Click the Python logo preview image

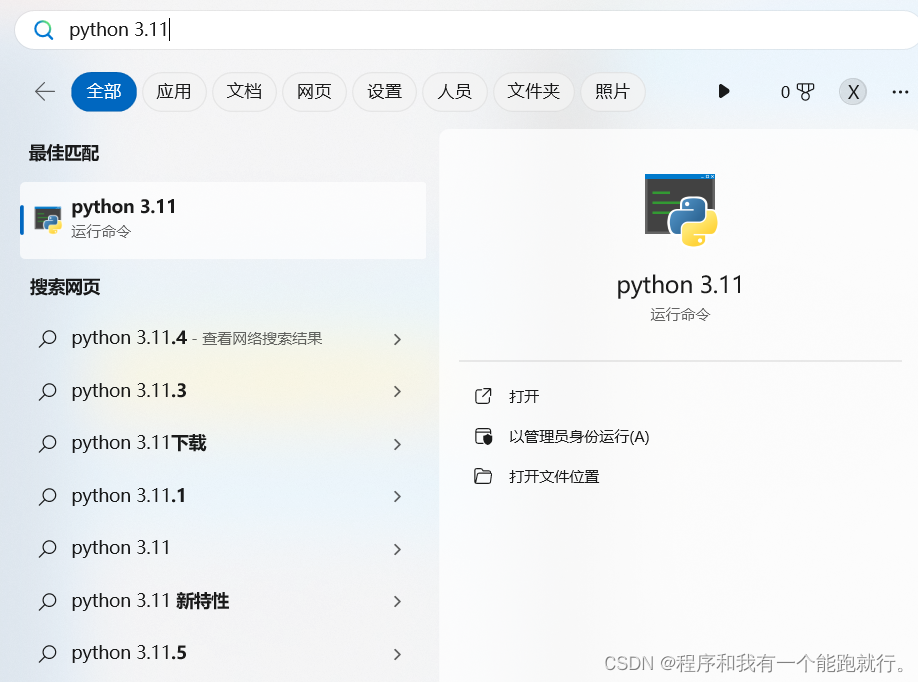point(680,210)
